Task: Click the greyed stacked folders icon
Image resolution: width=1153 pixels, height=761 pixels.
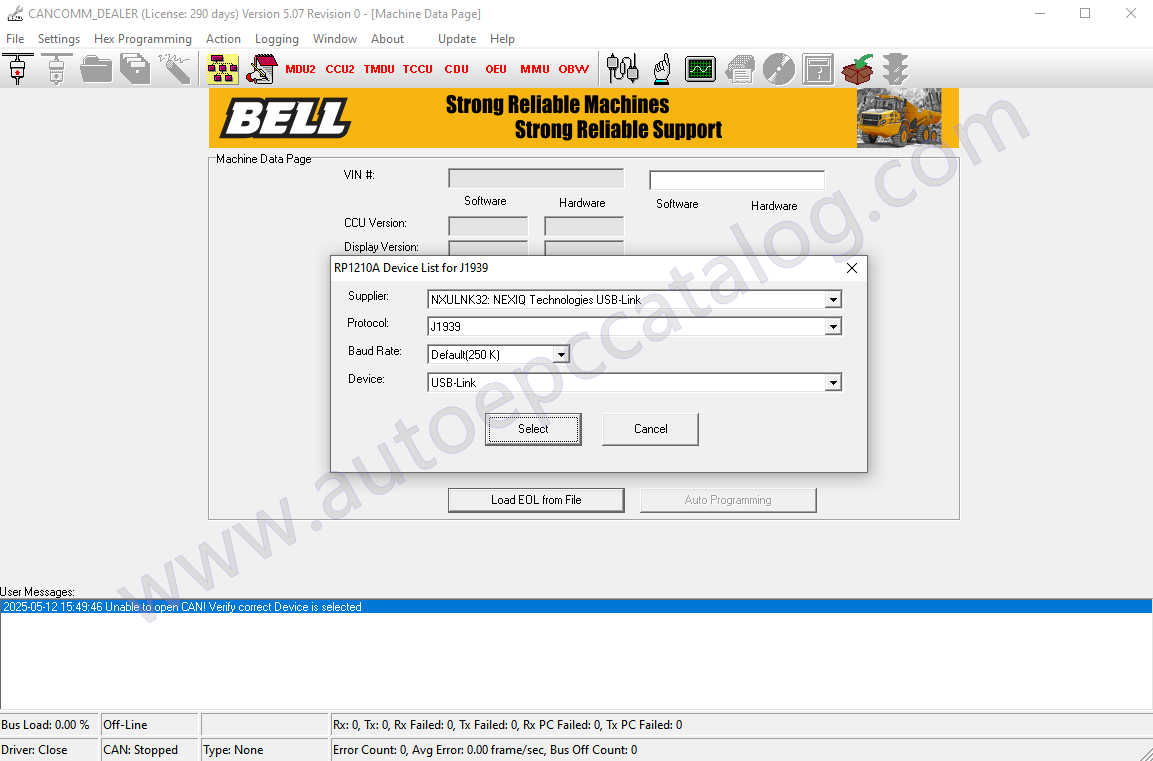Action: point(135,69)
